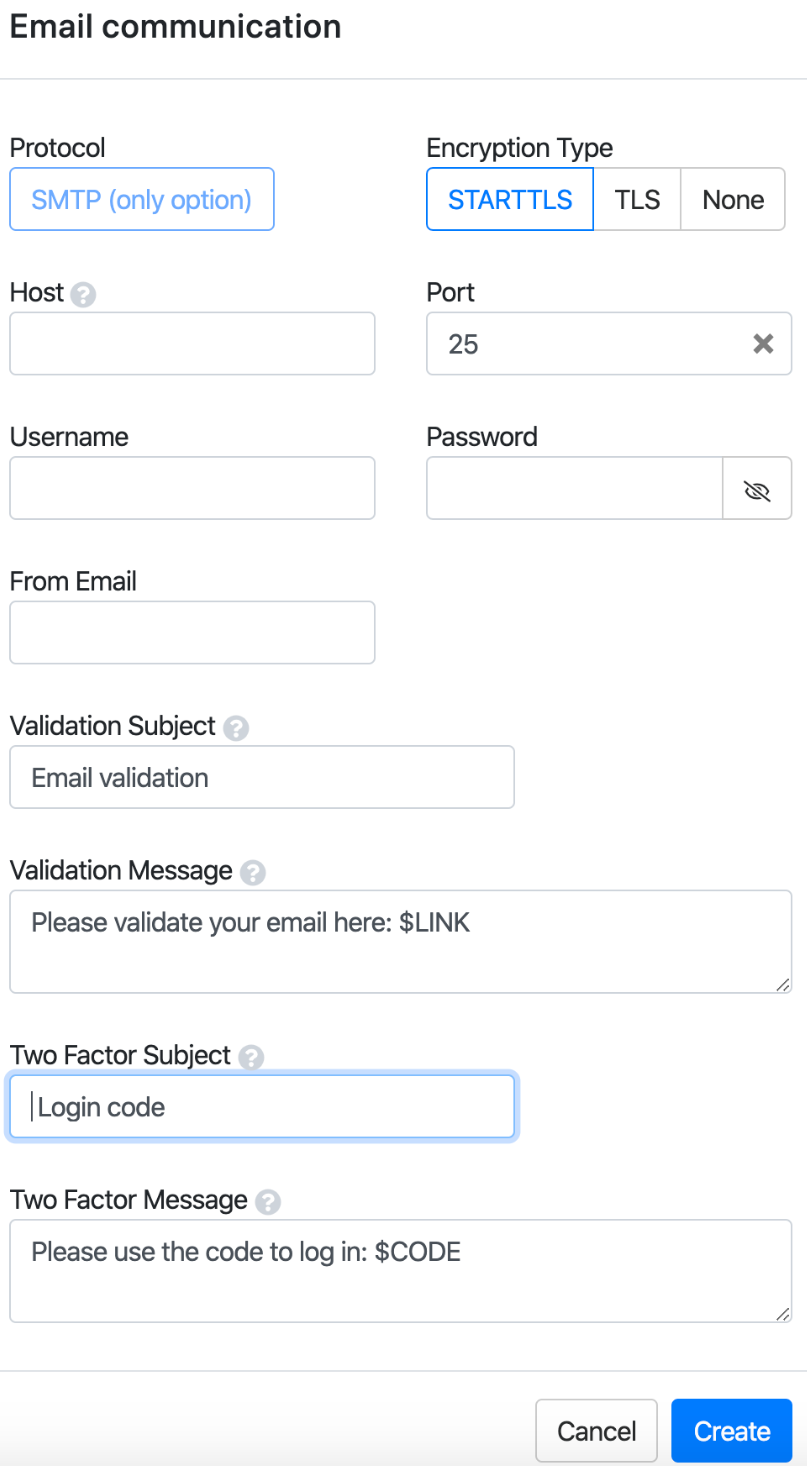Select STARTTLS encryption type
The height and width of the screenshot is (1466, 807).
pyautogui.click(x=510, y=199)
